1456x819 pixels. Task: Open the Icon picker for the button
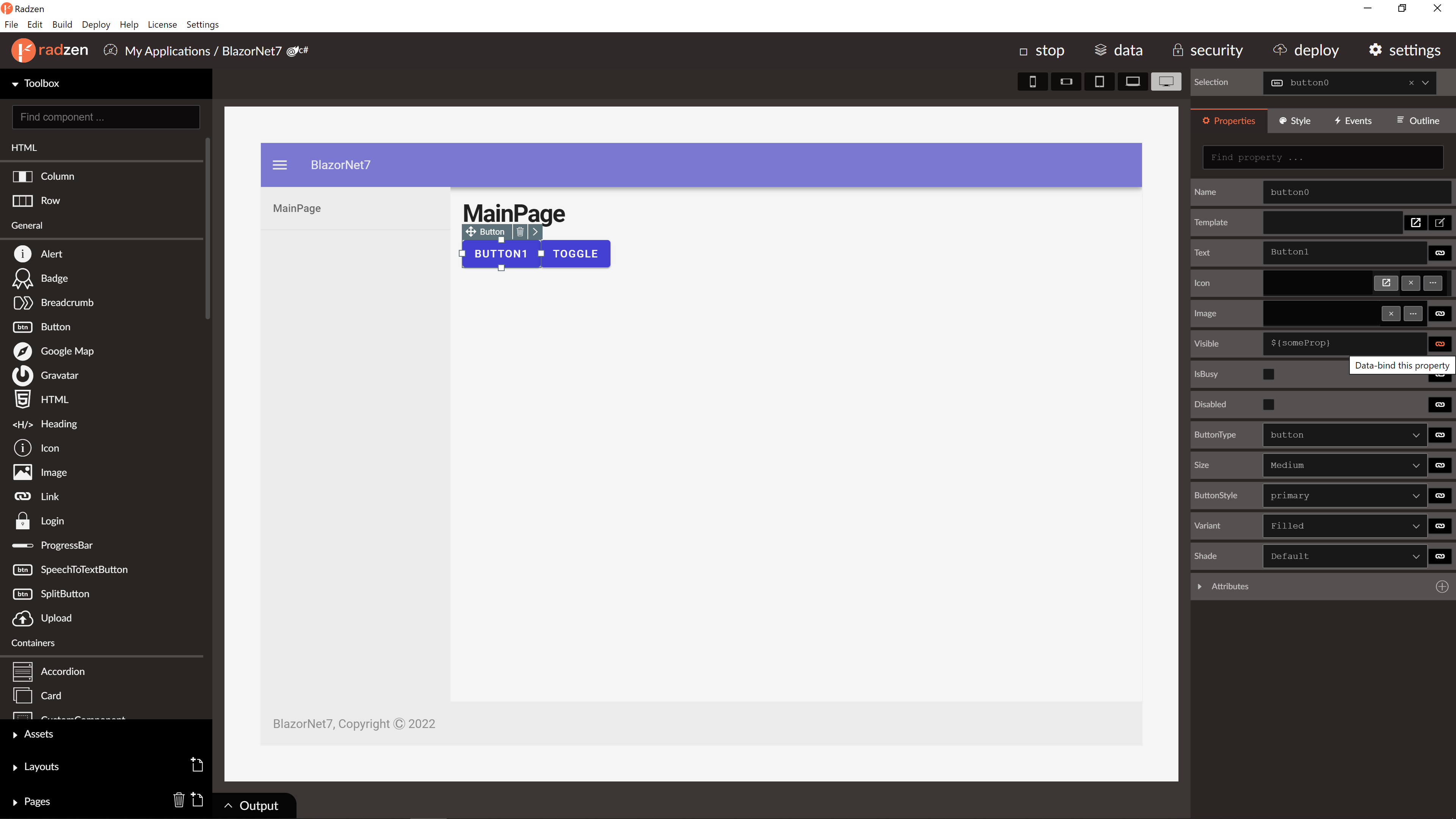pos(1432,283)
